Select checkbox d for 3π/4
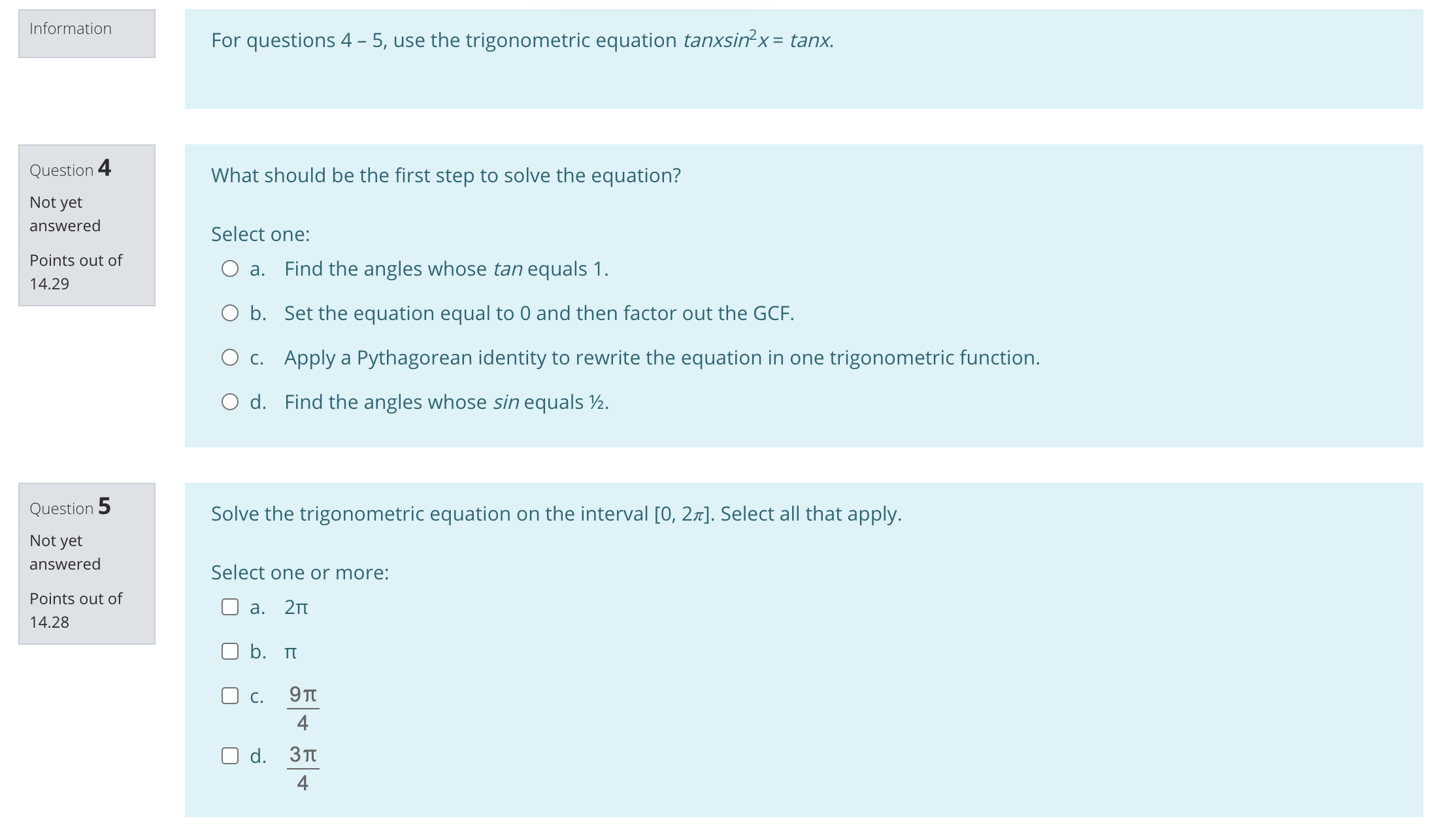 (x=230, y=754)
